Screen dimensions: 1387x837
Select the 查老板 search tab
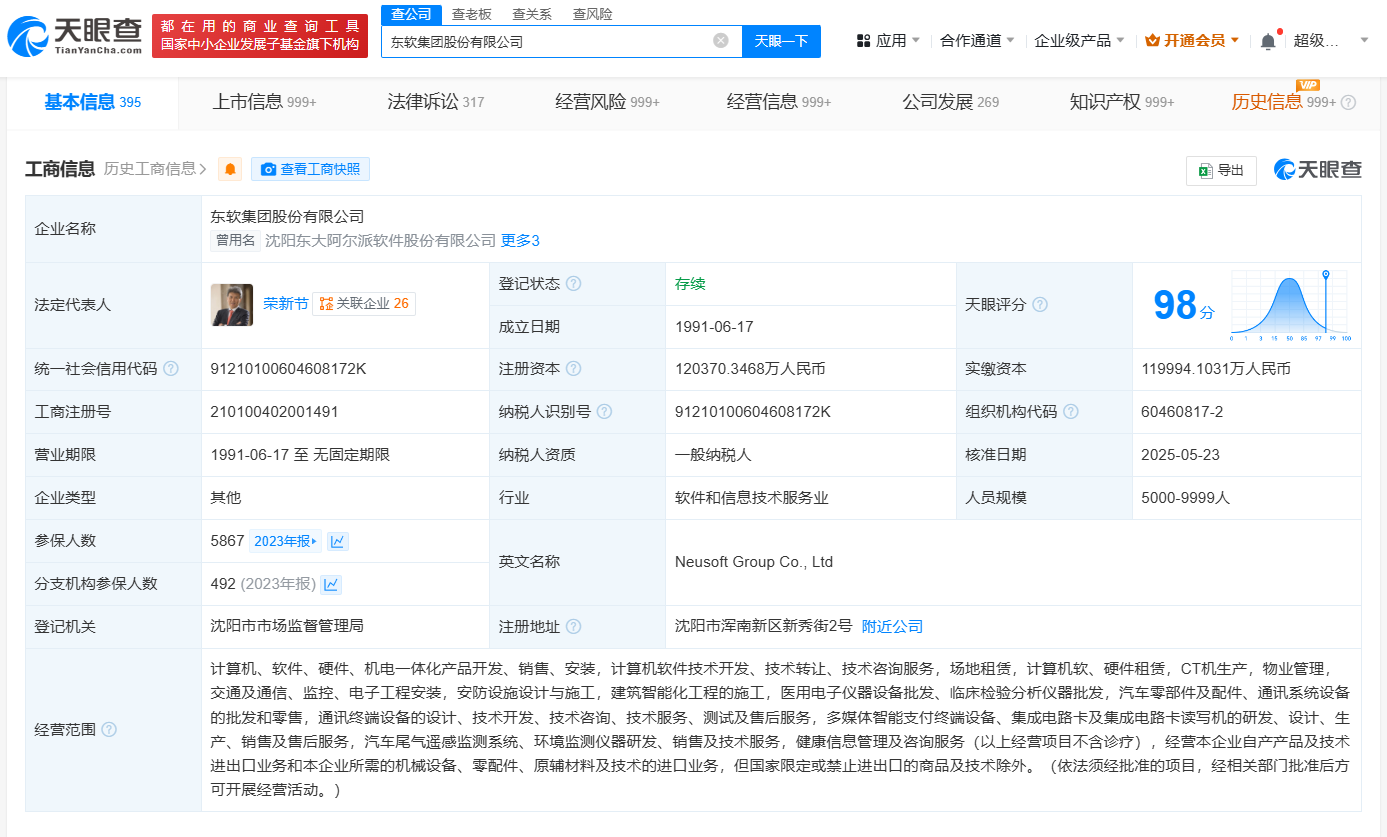click(x=471, y=14)
